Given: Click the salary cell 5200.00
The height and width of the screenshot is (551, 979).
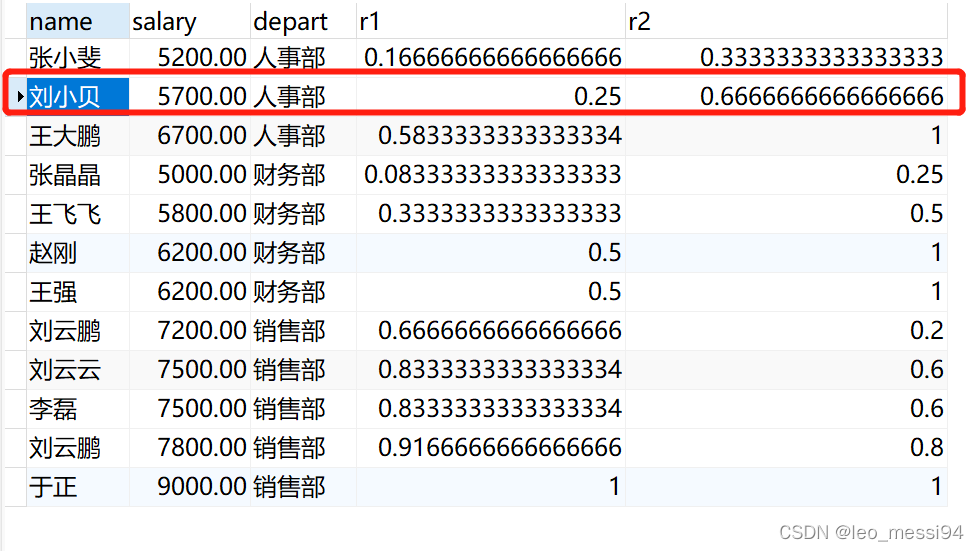Looking at the screenshot, I should [x=190, y=57].
